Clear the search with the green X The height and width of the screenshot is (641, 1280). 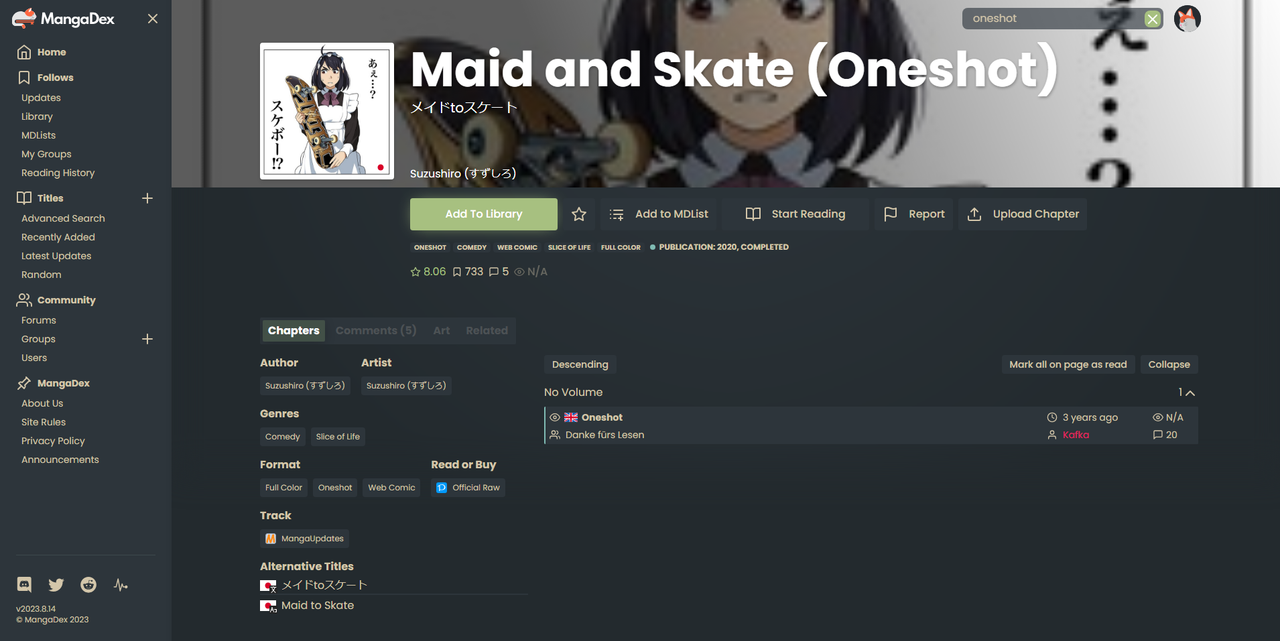[1152, 19]
